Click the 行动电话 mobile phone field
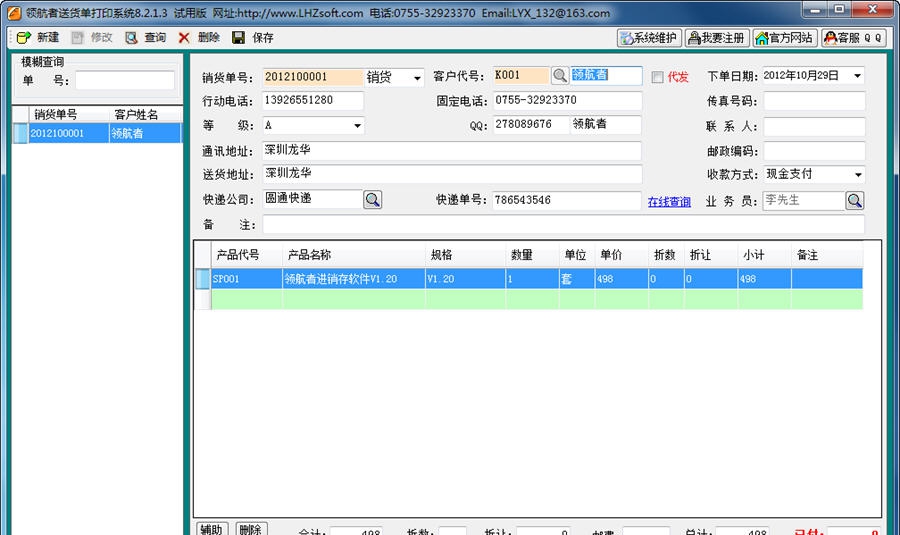 click(x=313, y=100)
